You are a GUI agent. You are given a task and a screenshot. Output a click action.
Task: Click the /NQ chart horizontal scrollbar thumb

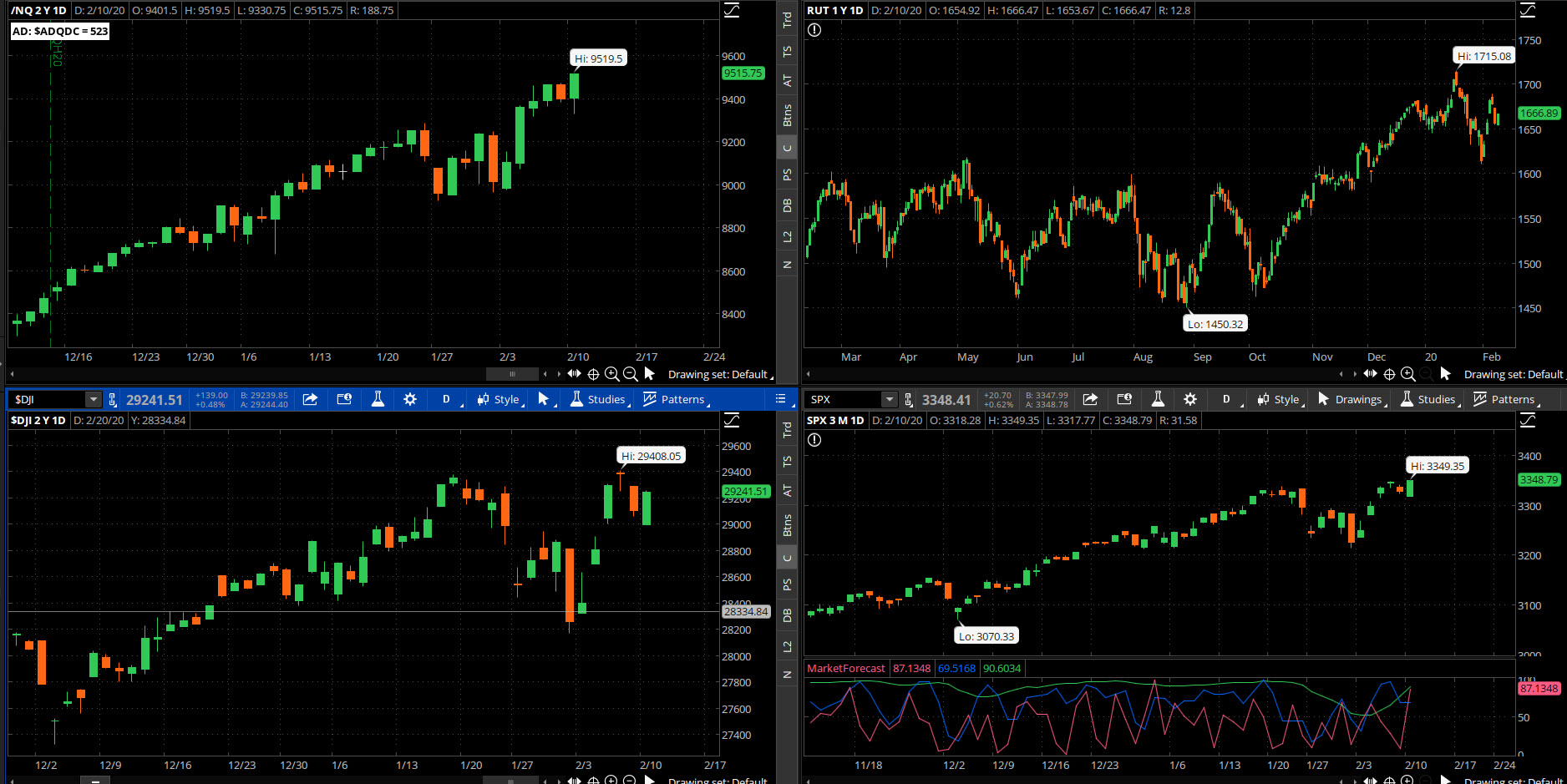512,374
